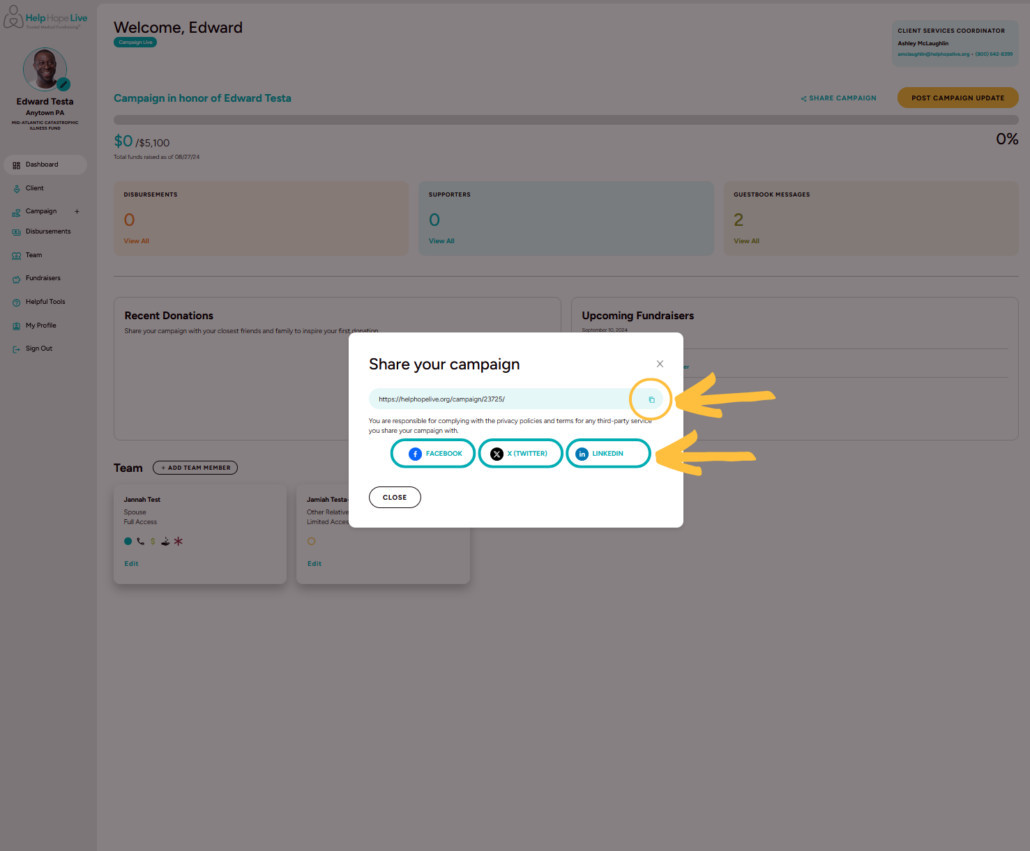Click the Upcoming Fundraisers heading
1030x851 pixels.
[x=638, y=316]
